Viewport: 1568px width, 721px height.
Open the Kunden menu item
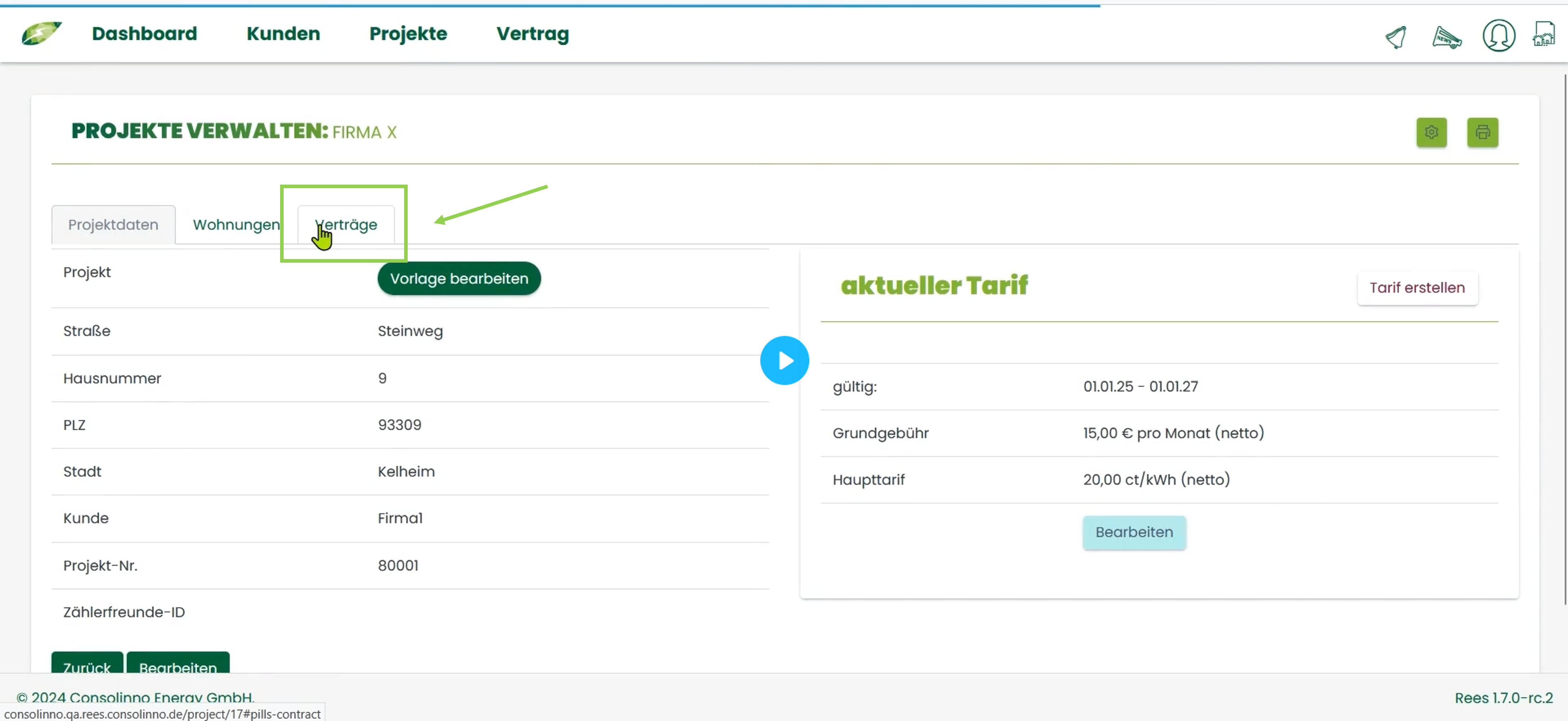click(283, 34)
